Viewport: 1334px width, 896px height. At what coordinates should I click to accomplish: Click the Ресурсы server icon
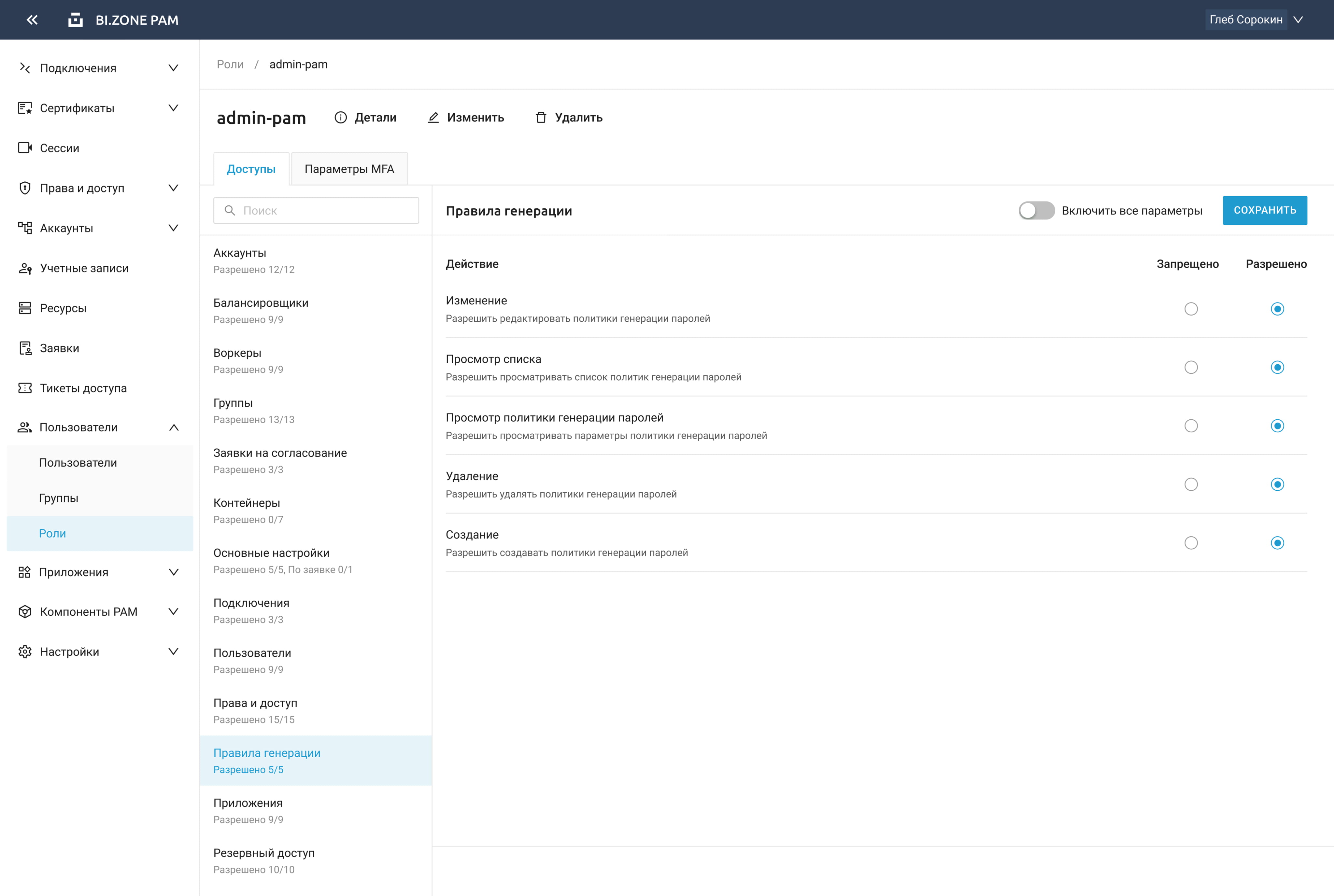tap(25, 308)
